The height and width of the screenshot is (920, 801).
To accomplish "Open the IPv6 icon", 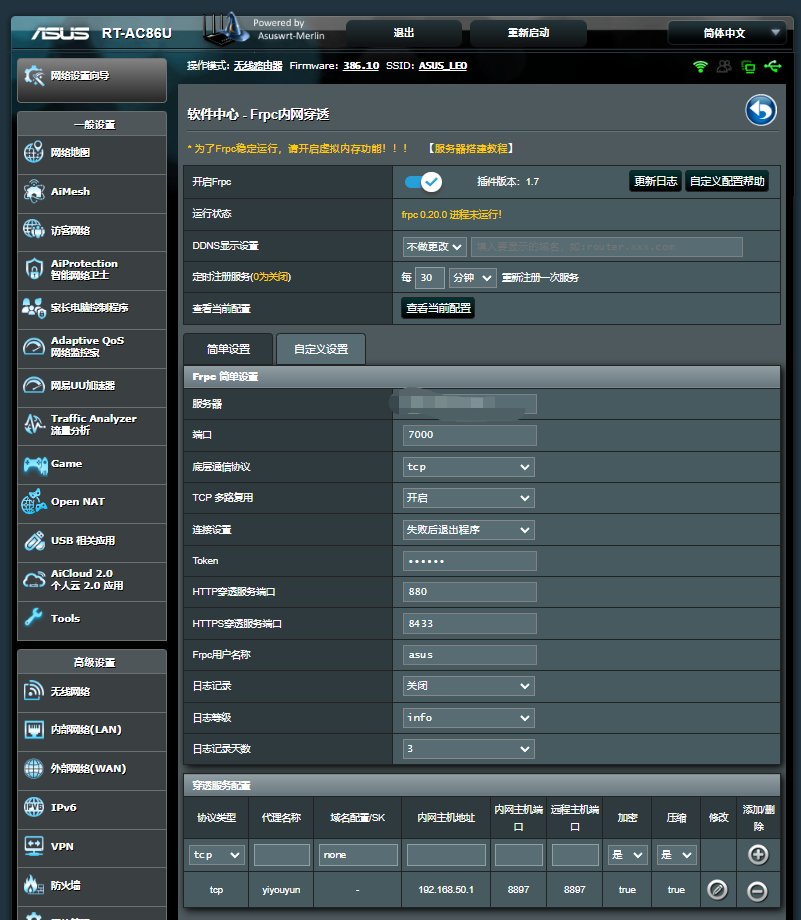I will tap(33, 807).
